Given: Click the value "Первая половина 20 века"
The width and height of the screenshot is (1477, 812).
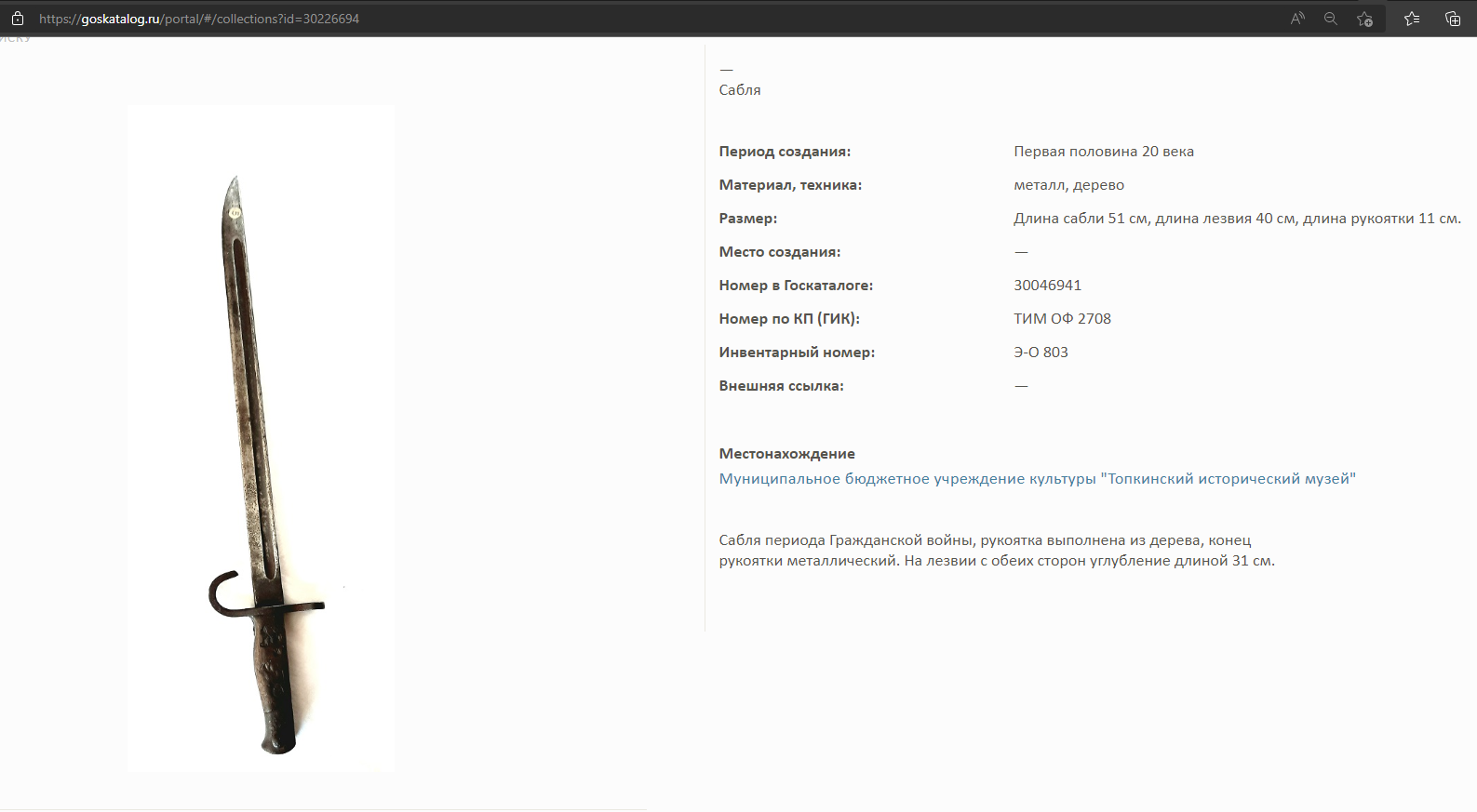Looking at the screenshot, I should click(1103, 152).
